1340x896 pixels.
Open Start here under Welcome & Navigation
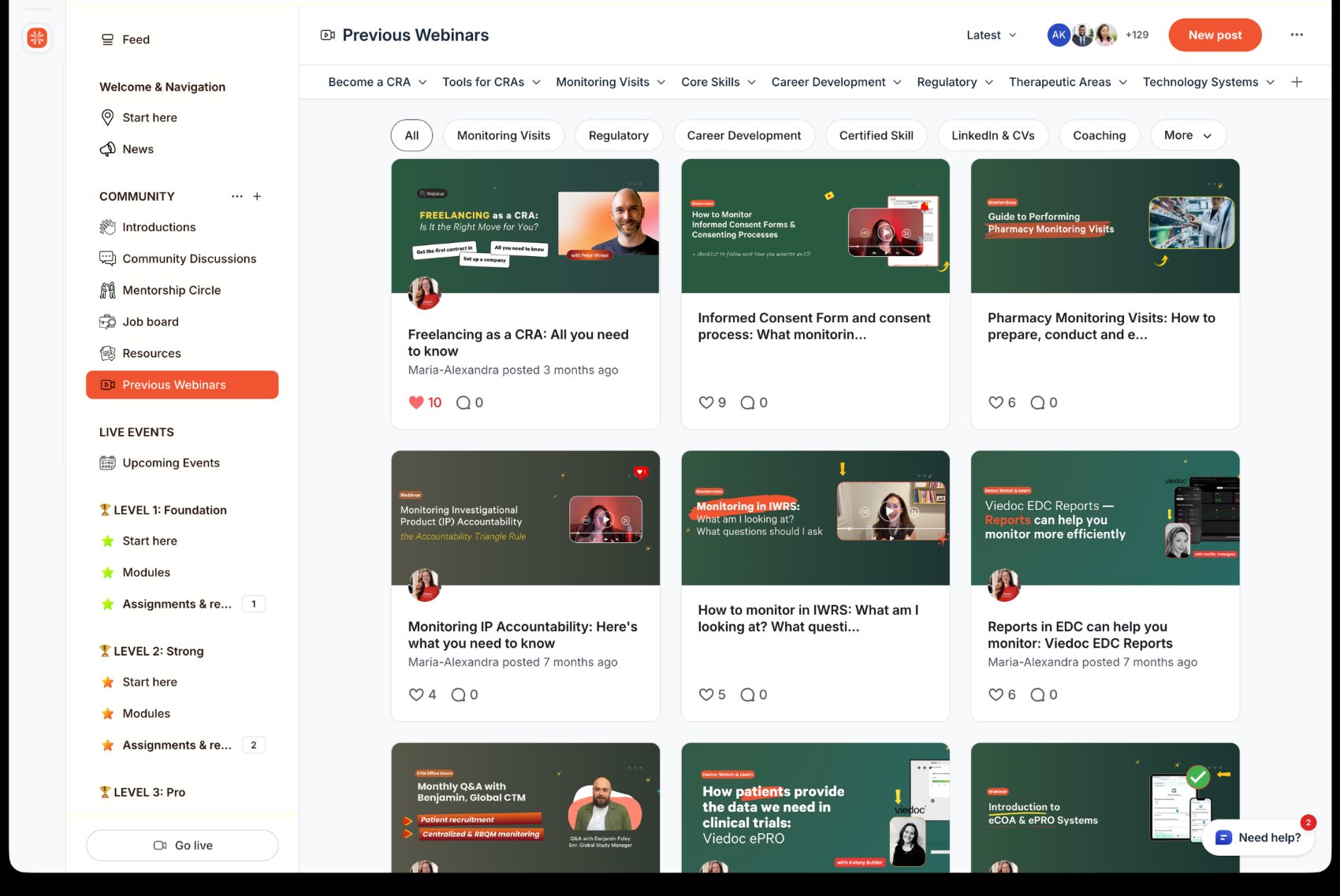[x=150, y=117]
